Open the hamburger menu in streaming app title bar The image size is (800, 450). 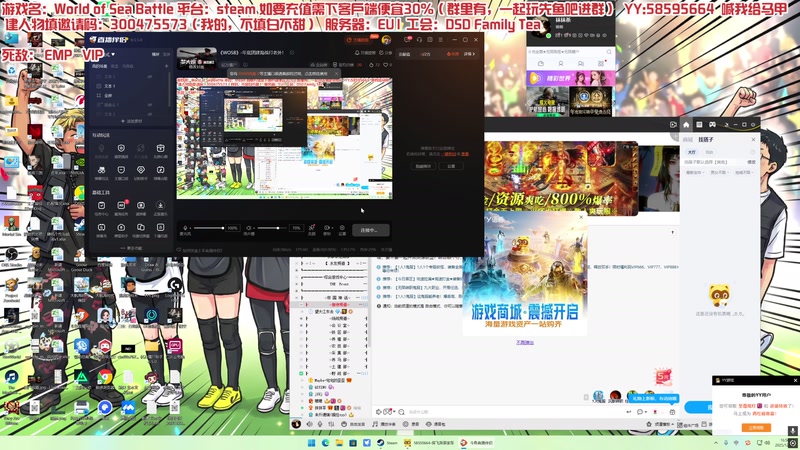441,39
